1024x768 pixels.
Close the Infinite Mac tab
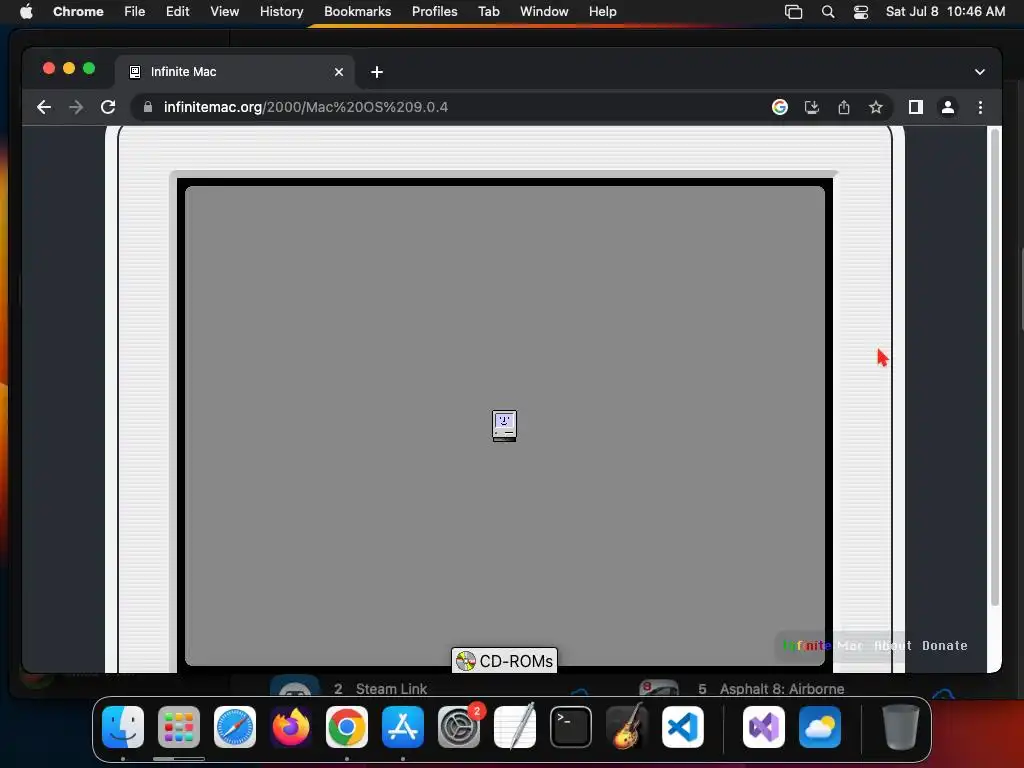tap(339, 72)
